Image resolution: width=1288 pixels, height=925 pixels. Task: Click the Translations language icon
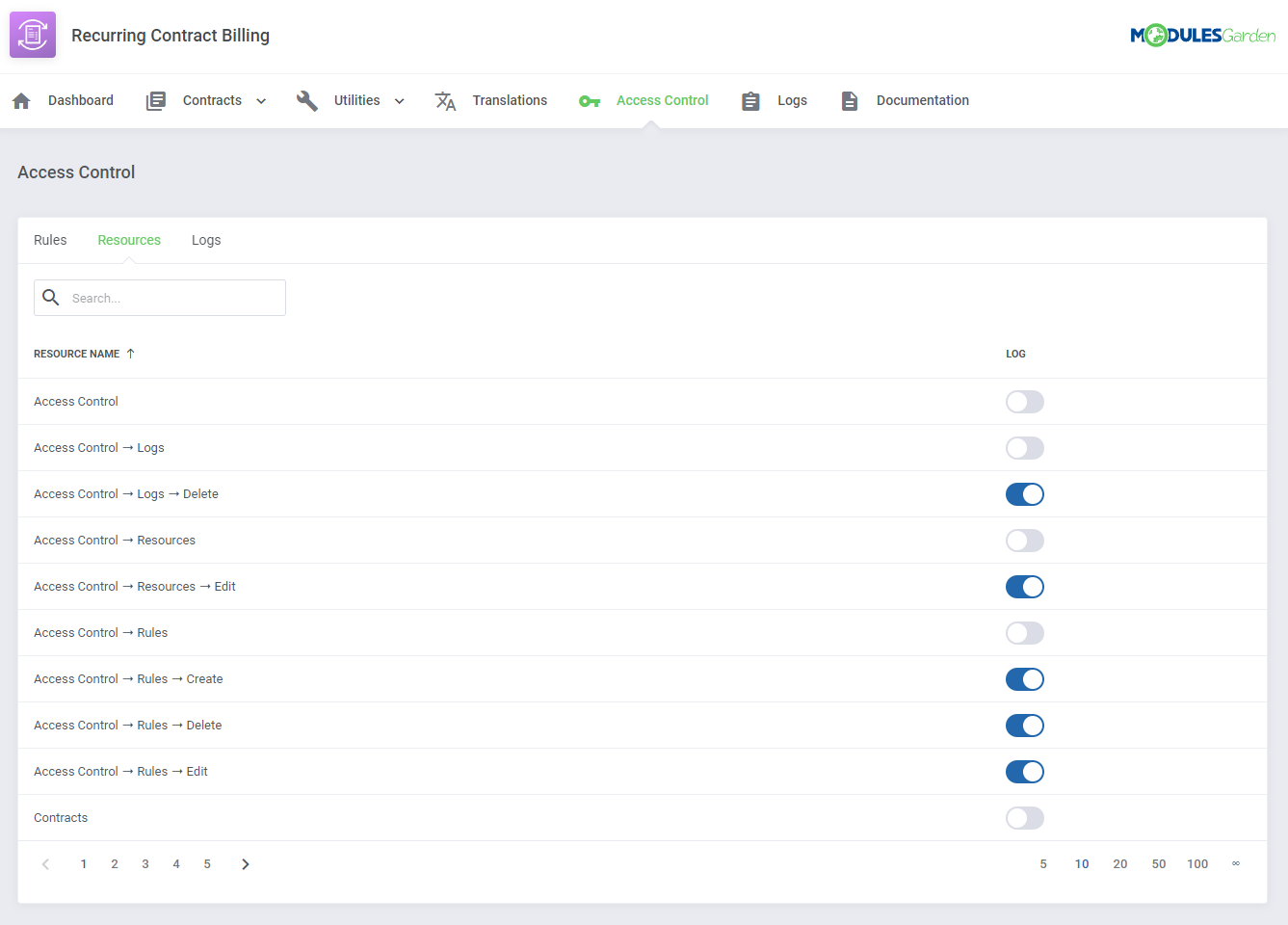(445, 99)
